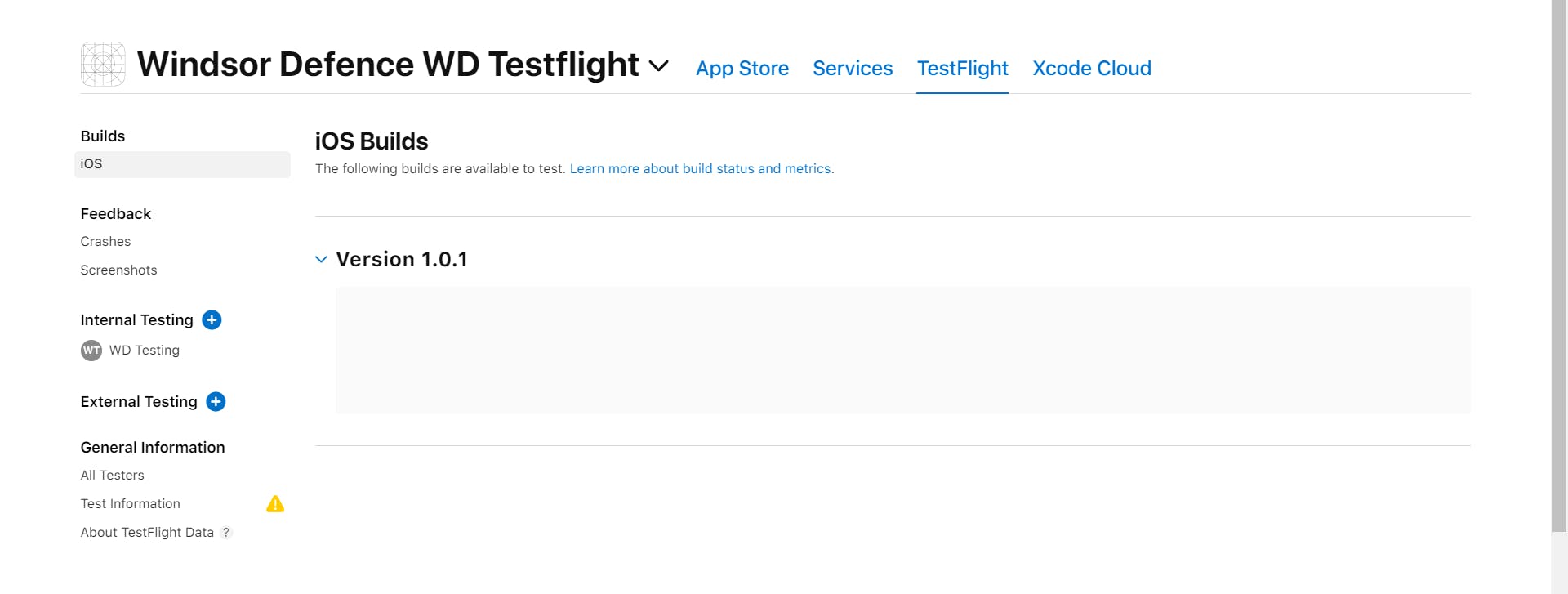Add a new External Testing group
The image size is (1568, 594).
tap(216, 402)
